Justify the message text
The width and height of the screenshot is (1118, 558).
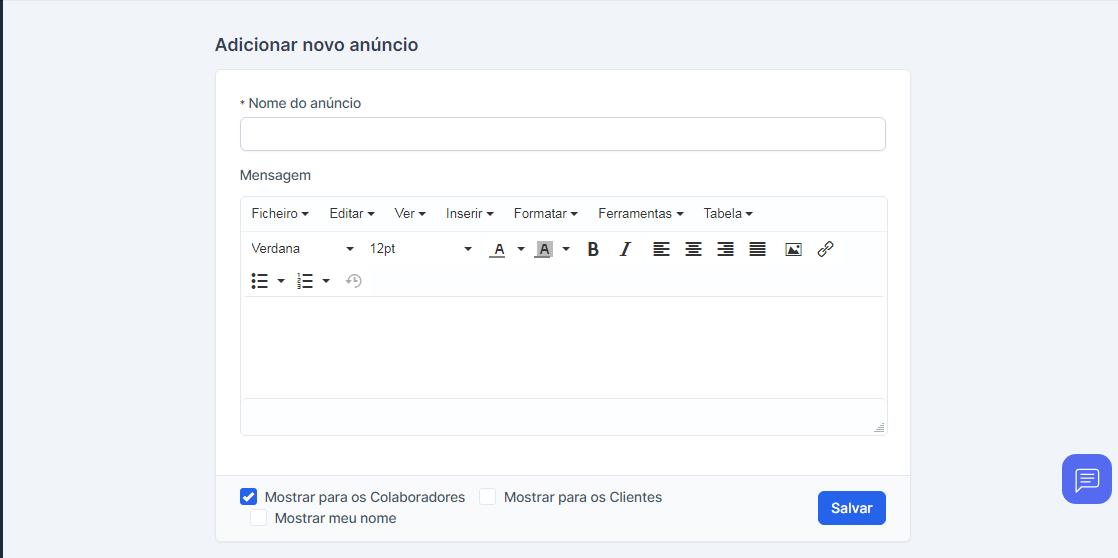tap(757, 249)
